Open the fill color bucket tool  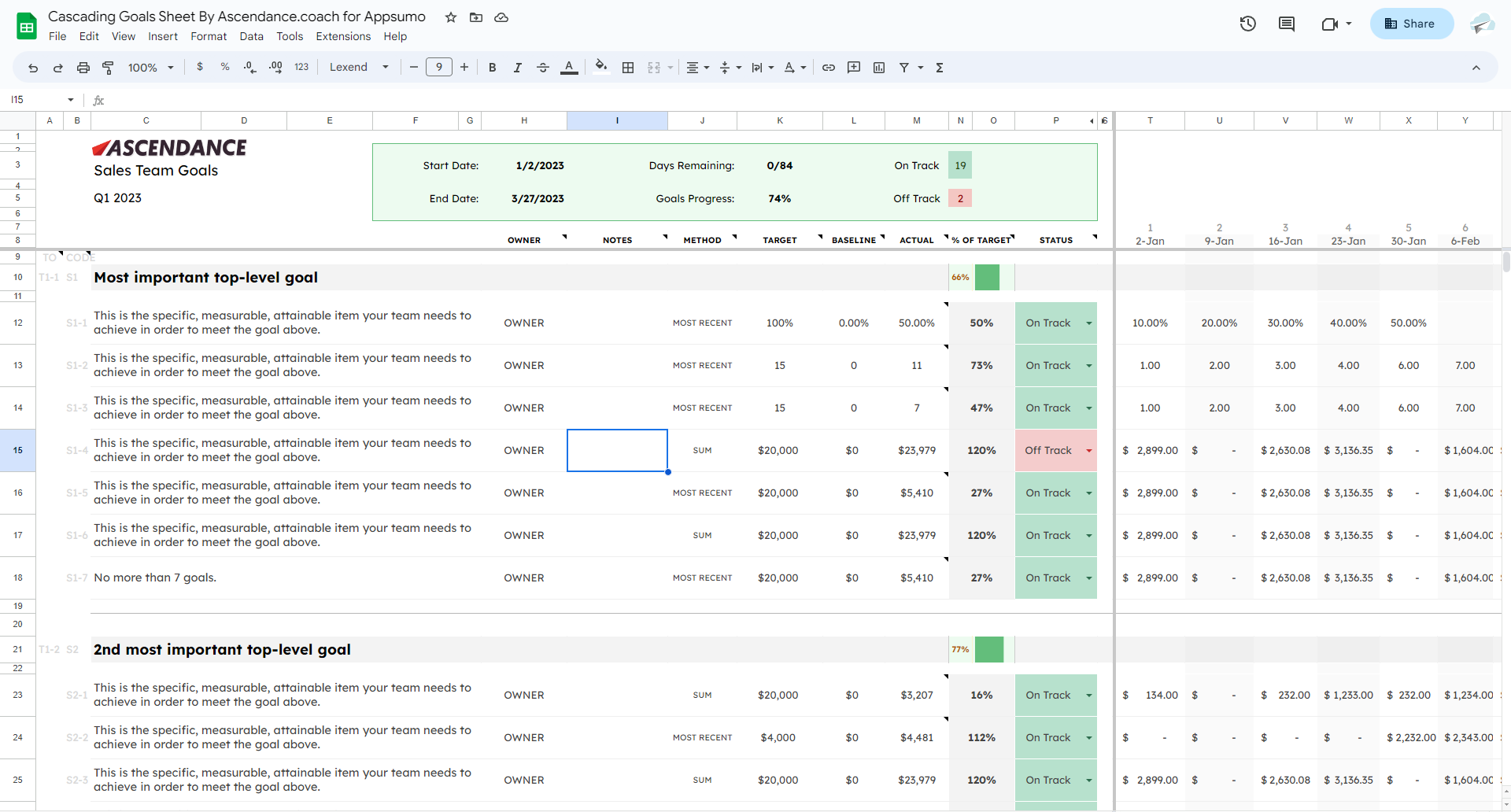pos(601,67)
